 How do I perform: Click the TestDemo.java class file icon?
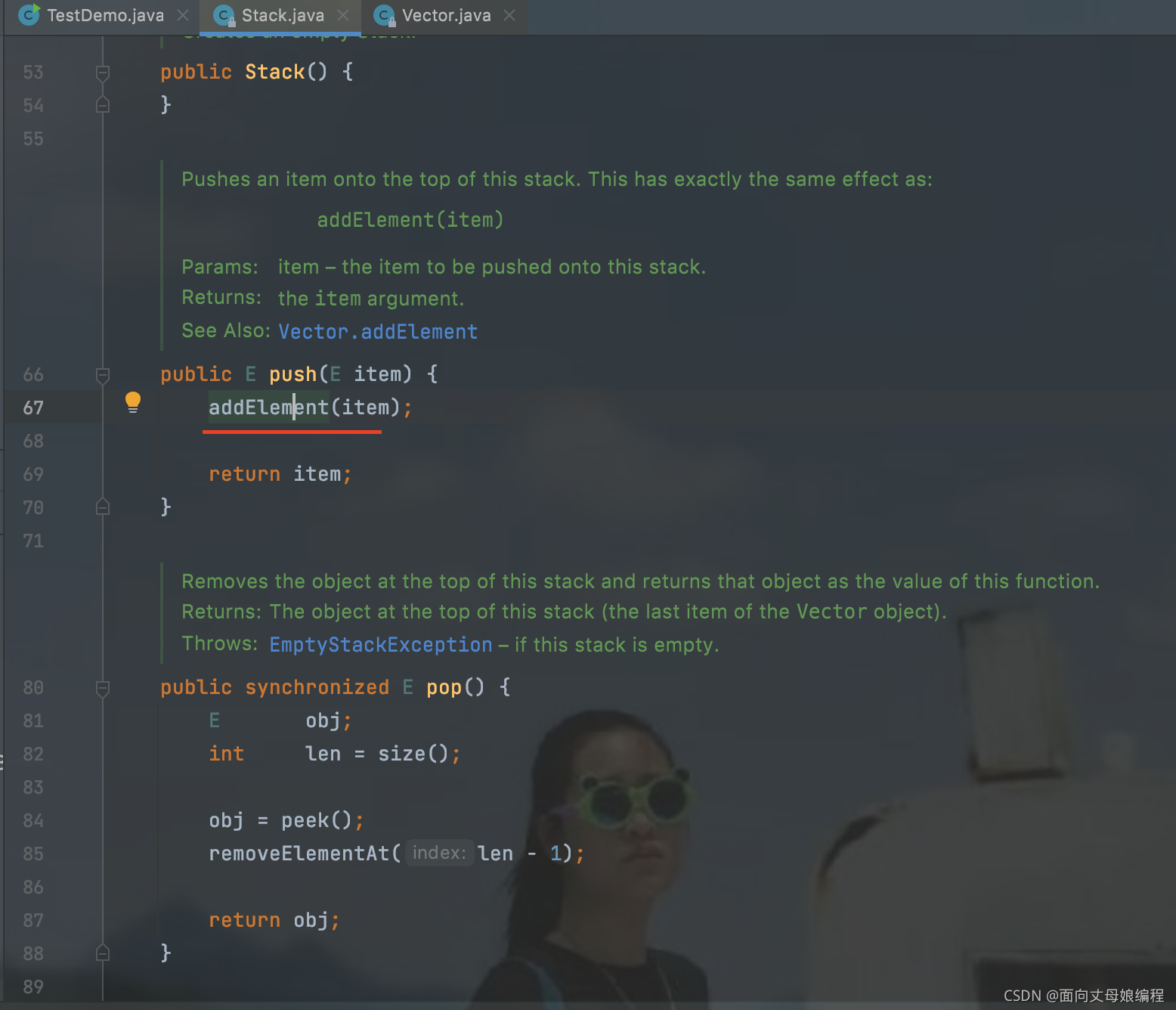(x=29, y=14)
